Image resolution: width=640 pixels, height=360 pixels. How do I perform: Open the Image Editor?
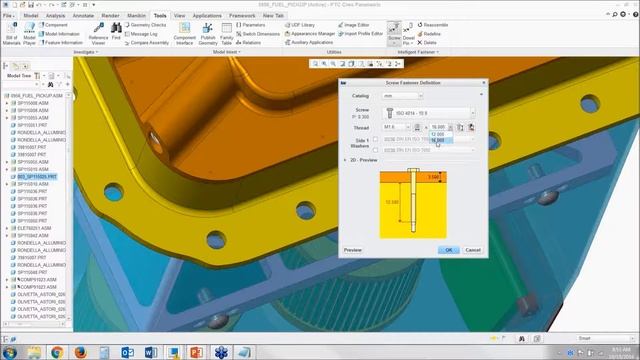(x=353, y=25)
